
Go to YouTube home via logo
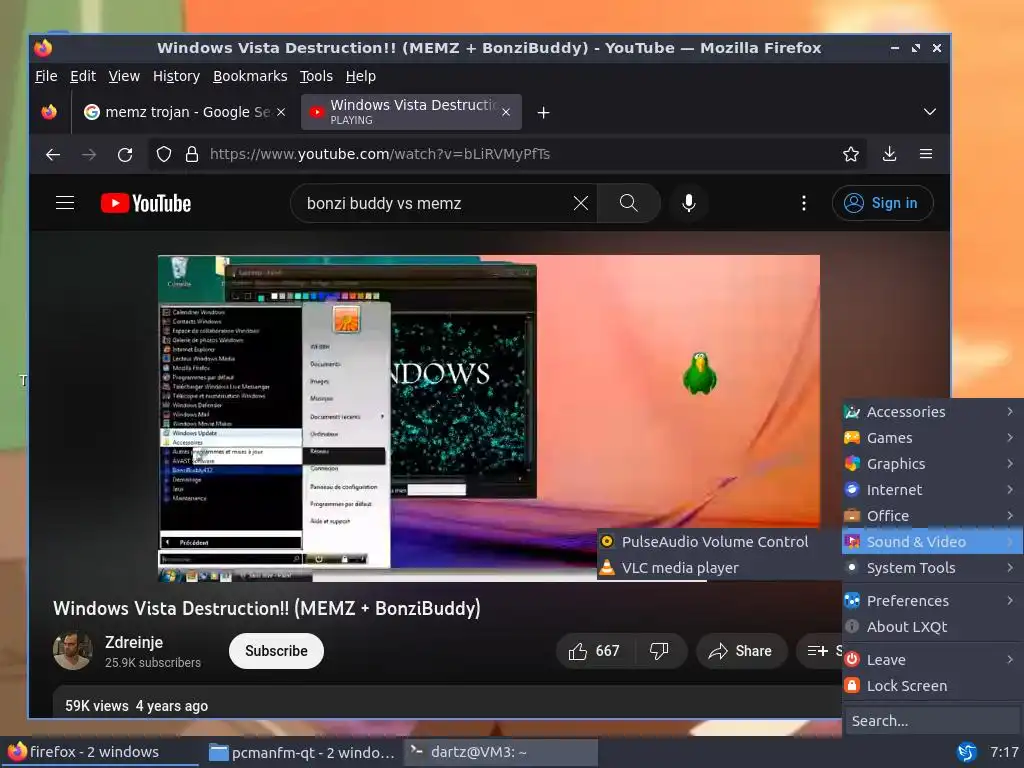pyautogui.click(x=146, y=203)
